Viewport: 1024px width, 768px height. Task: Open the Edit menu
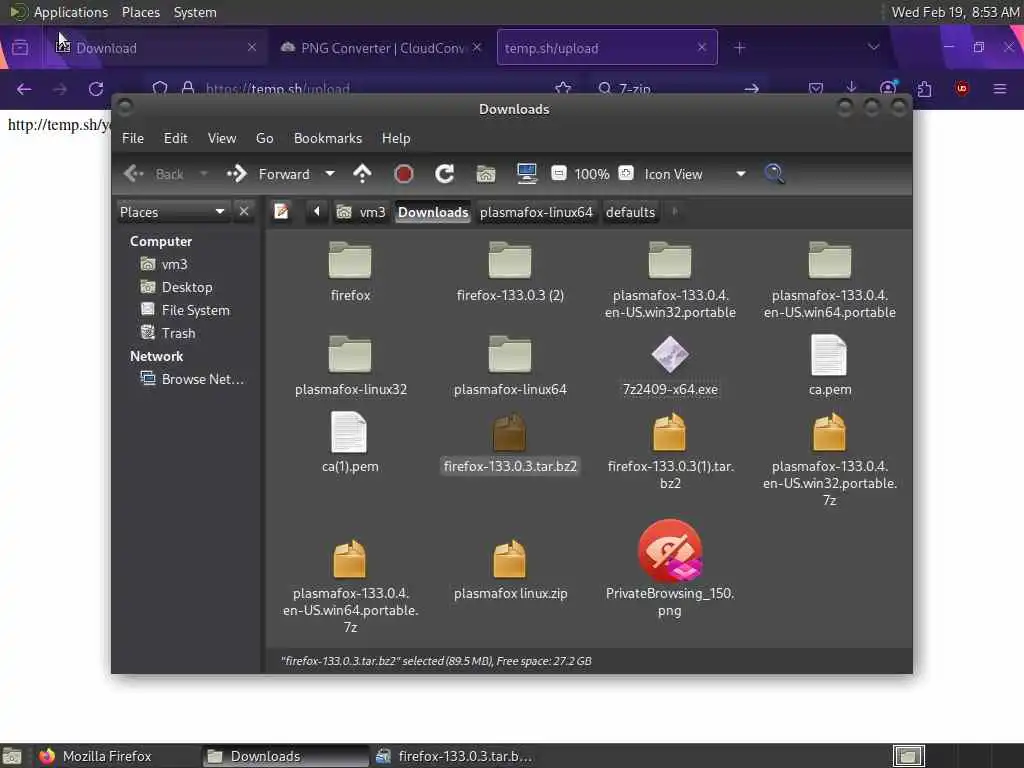(x=175, y=138)
